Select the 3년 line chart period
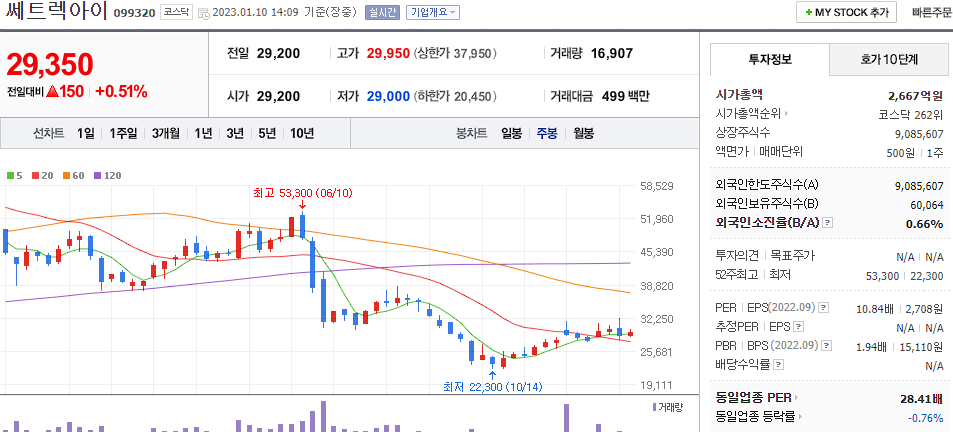This screenshot has width=953, height=432. click(x=235, y=134)
